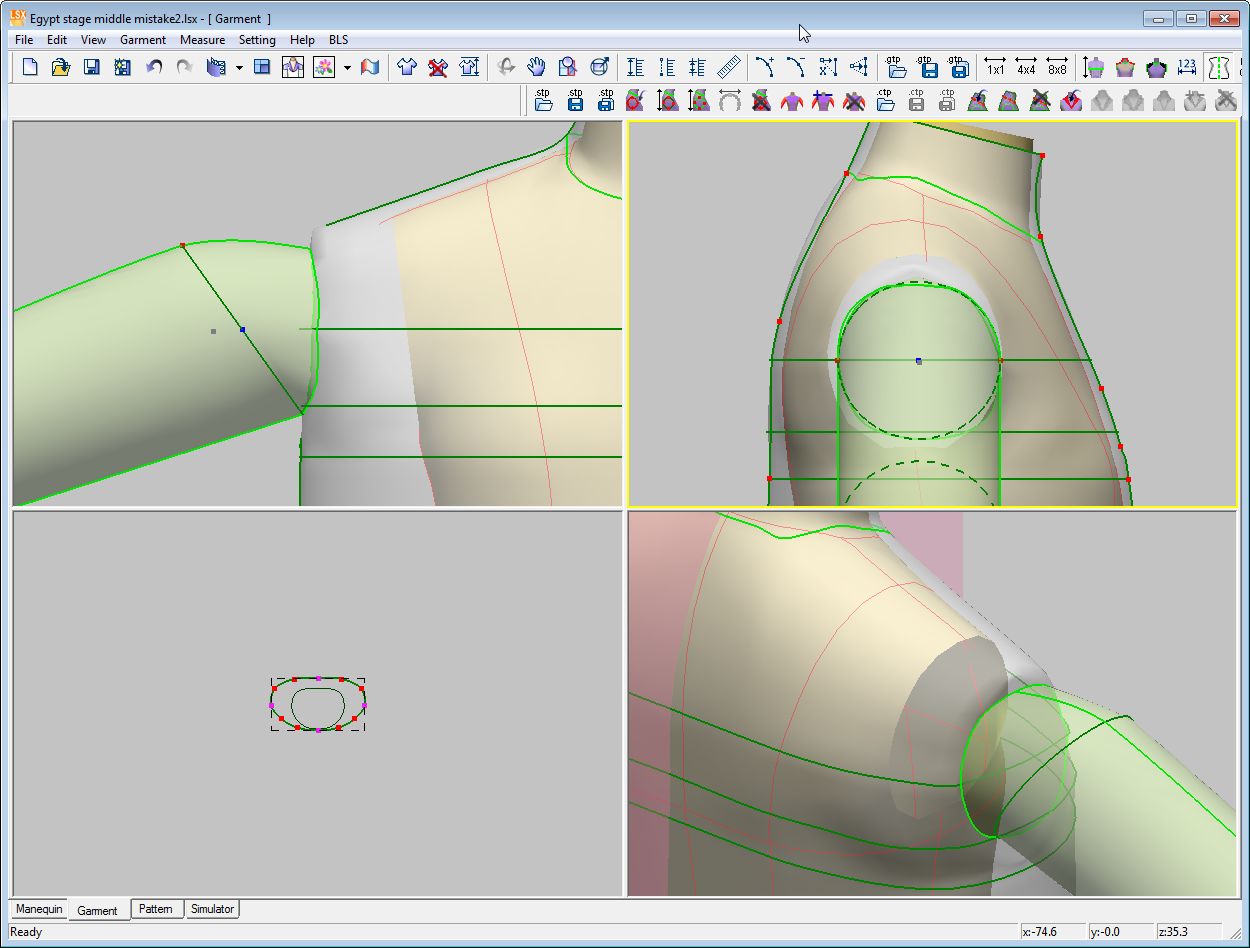Save the file with the floppy disk icon
This screenshot has height=948, width=1250.
click(92, 67)
